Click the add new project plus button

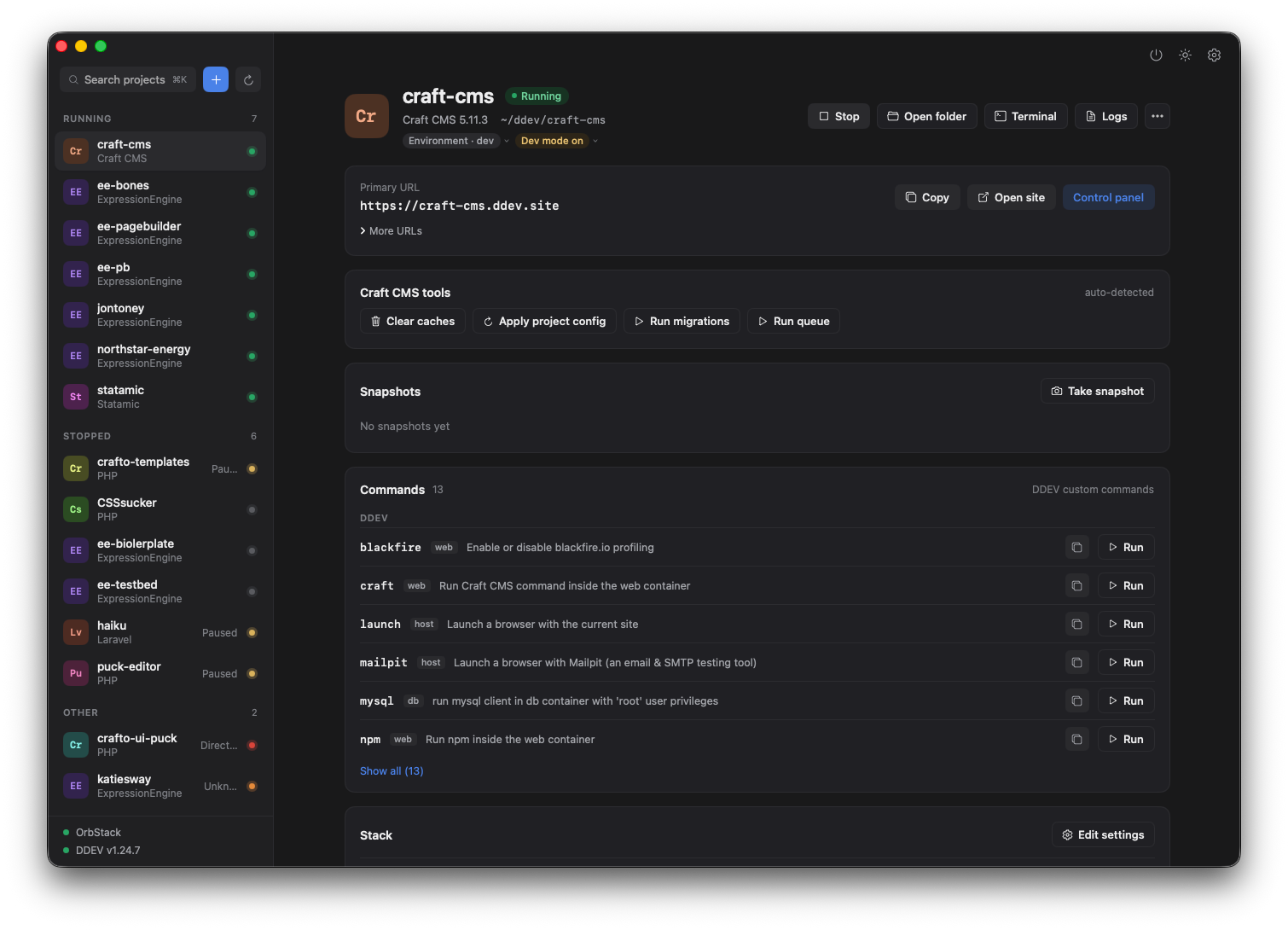click(216, 79)
